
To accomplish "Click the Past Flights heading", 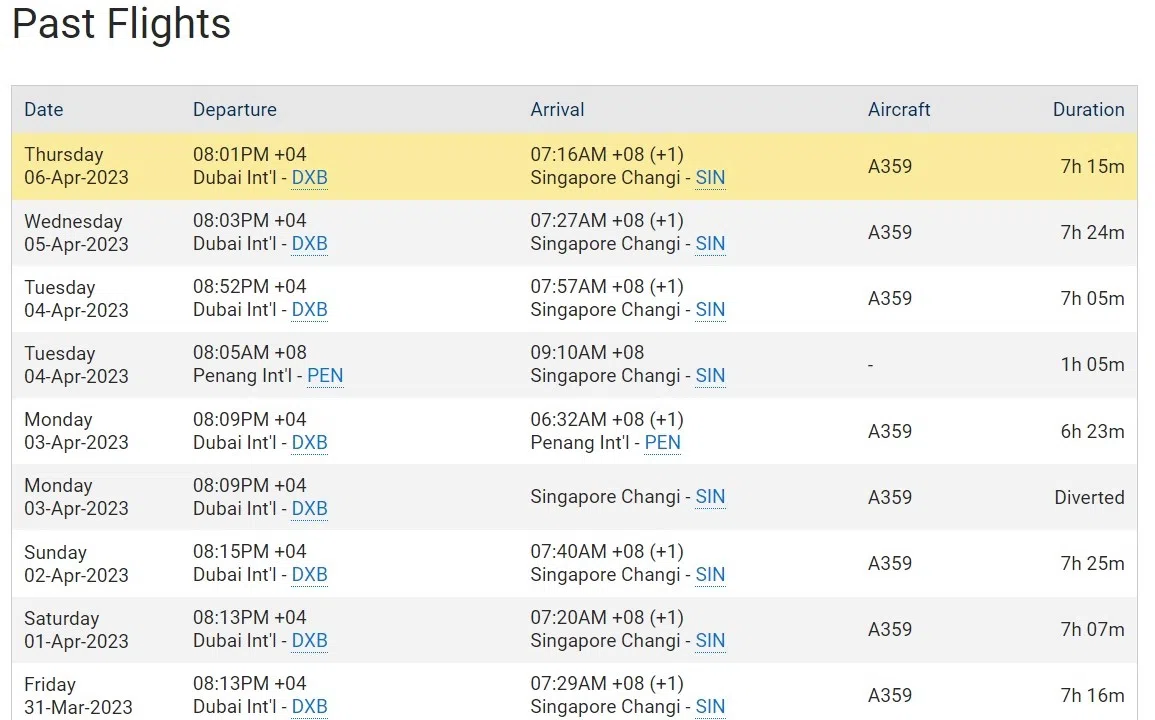I will coord(121,24).
